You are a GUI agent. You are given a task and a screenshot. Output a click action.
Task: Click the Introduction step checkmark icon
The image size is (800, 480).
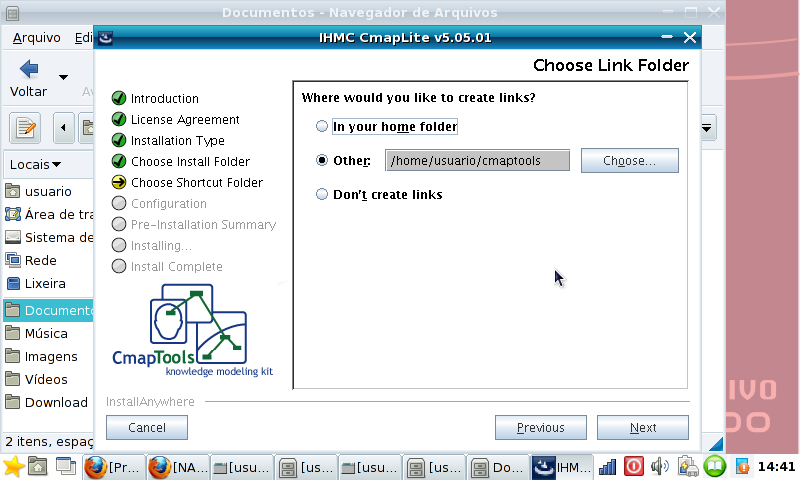119,98
